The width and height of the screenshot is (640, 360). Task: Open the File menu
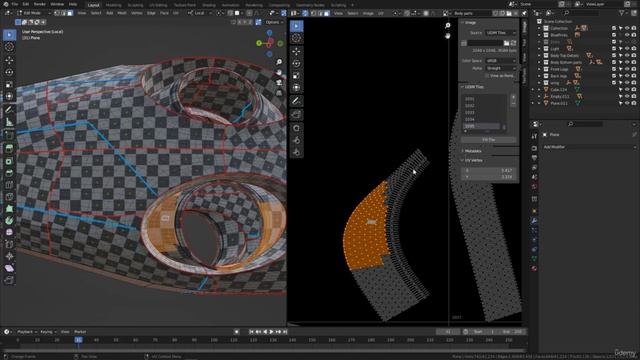(15, 4)
